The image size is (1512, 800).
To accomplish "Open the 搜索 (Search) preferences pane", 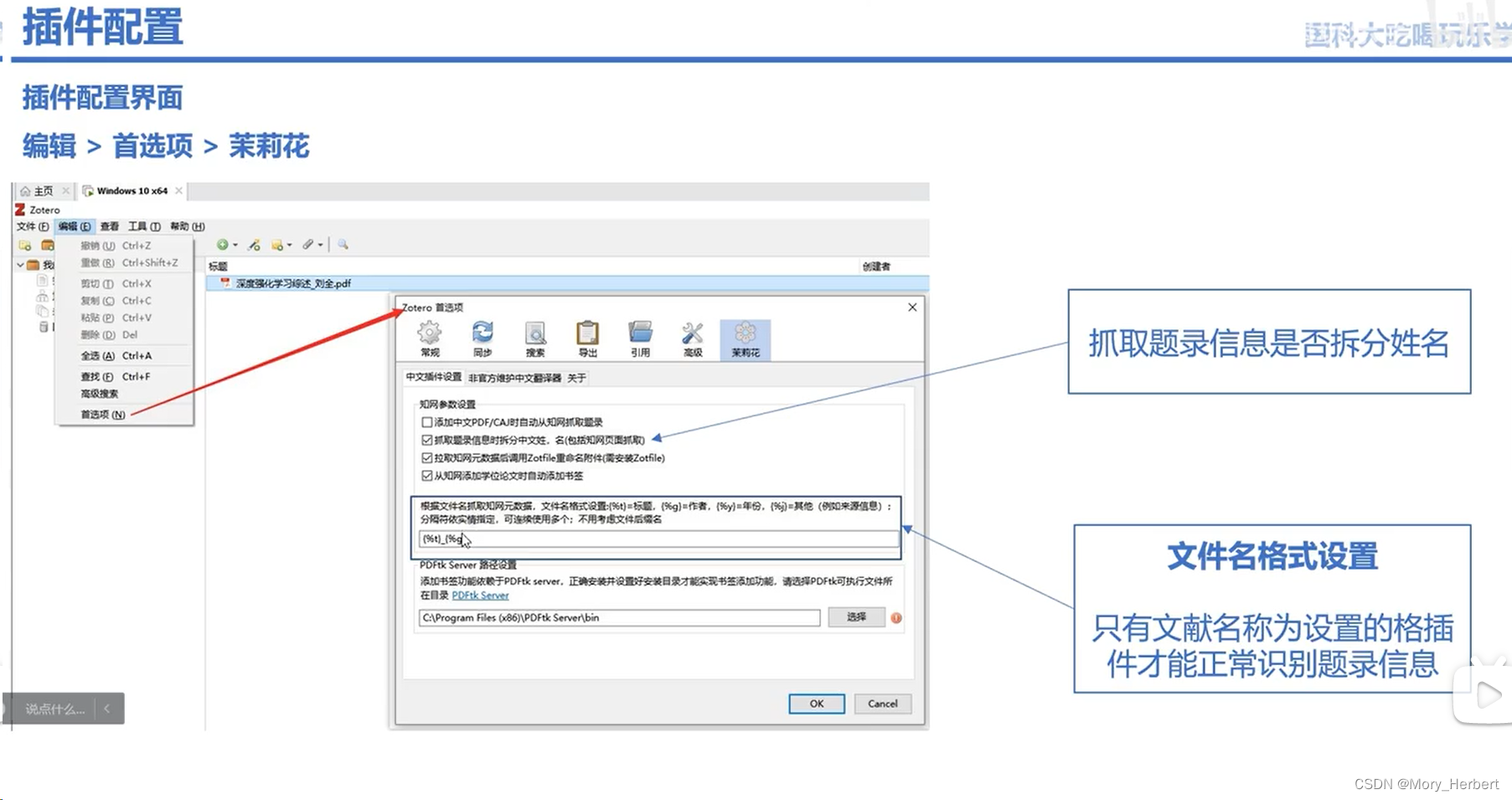I will tap(535, 339).
